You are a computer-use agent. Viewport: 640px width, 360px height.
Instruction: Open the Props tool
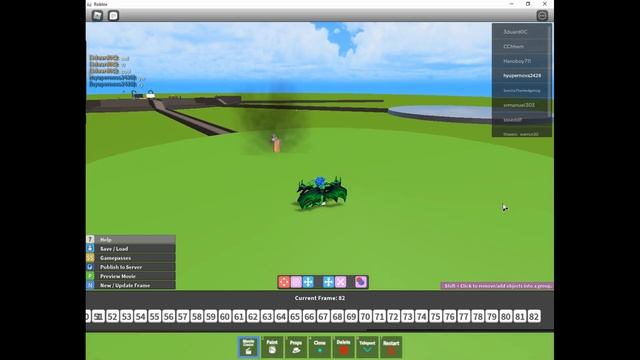[296, 347]
